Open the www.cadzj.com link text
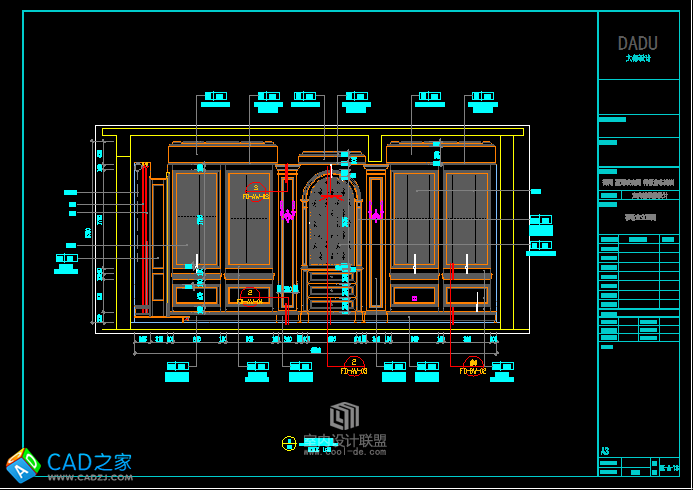The height and width of the screenshot is (490, 693). click(89, 478)
